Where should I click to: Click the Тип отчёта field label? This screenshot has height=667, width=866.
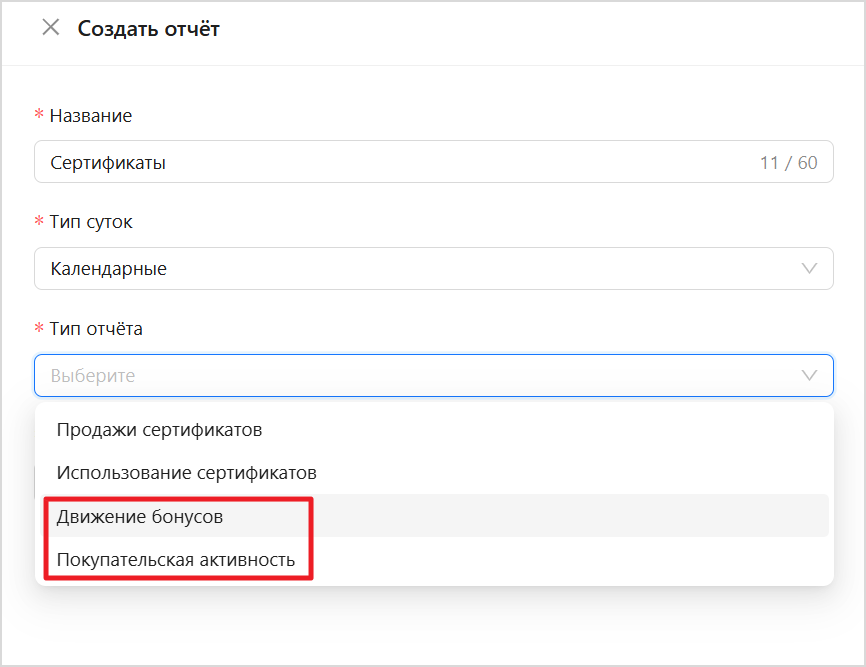(96, 329)
